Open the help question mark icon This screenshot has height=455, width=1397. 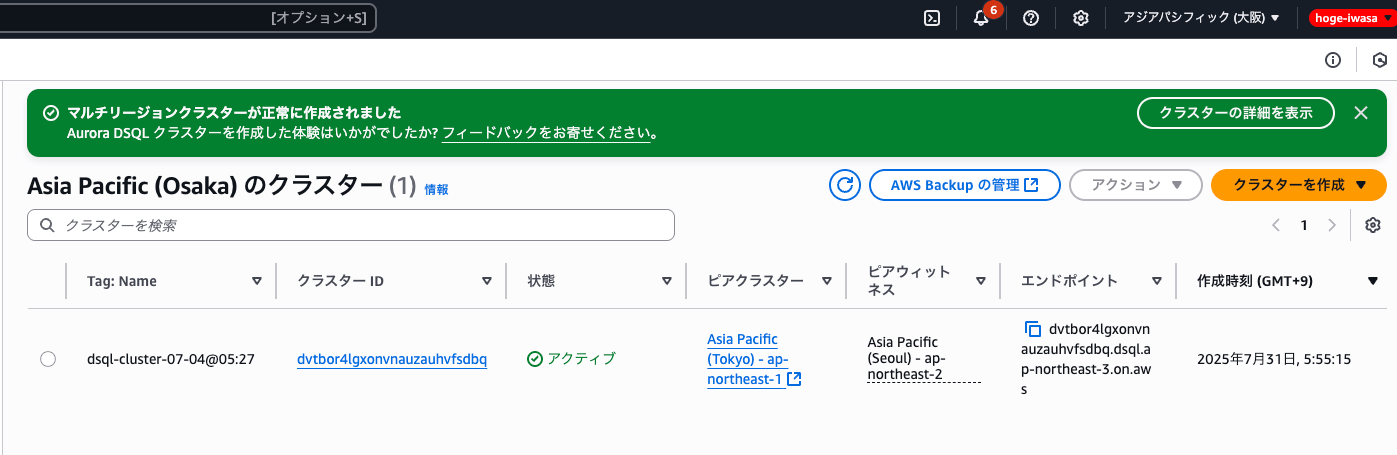click(x=1031, y=18)
